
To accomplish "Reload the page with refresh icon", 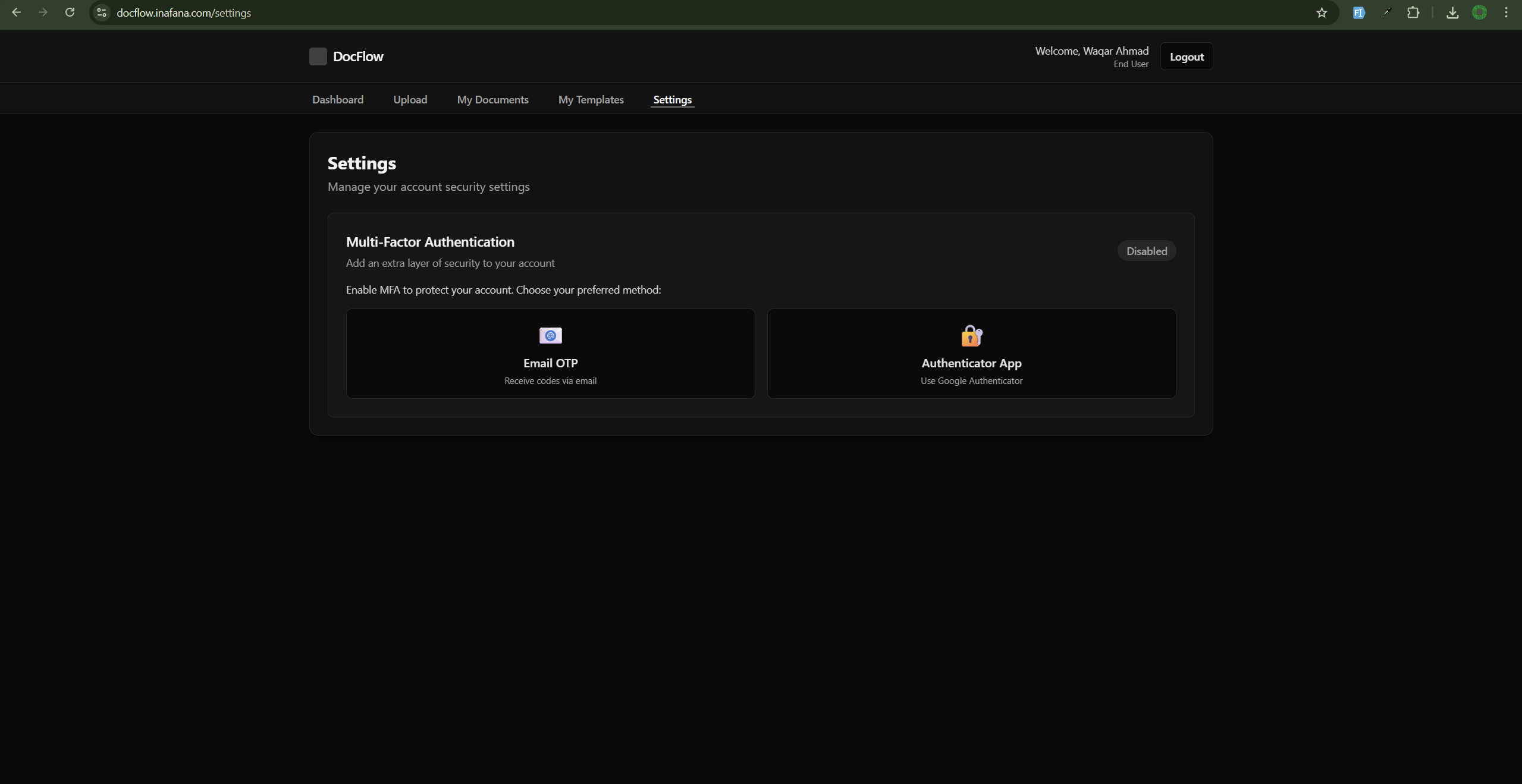I will pos(70,12).
